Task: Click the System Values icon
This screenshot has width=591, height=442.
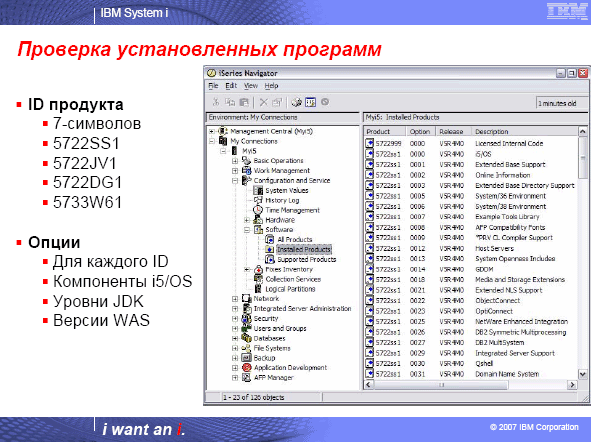Action: pyautogui.click(x=258, y=190)
